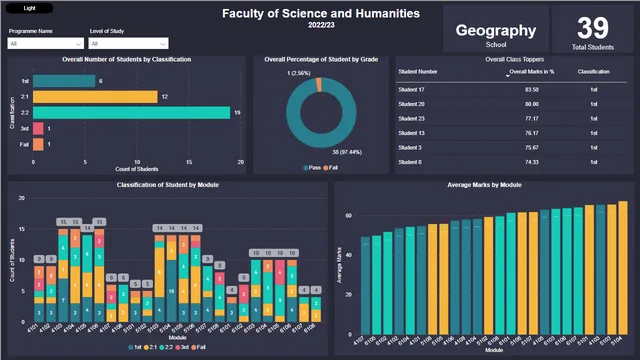
Task: Click the 3rd legend item in module chart
Action: pyautogui.click(x=182, y=347)
